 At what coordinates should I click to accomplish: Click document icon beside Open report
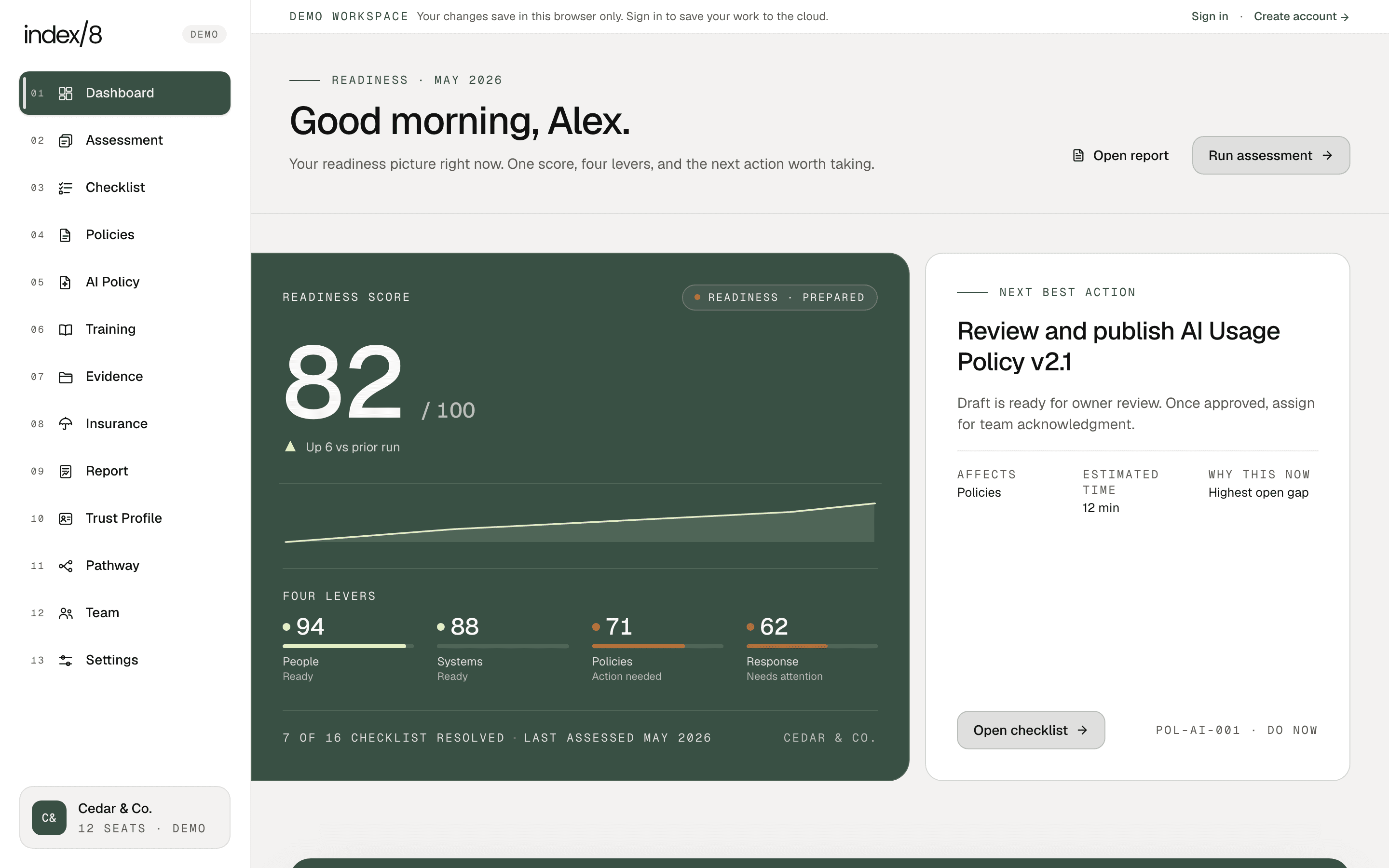(x=1078, y=156)
